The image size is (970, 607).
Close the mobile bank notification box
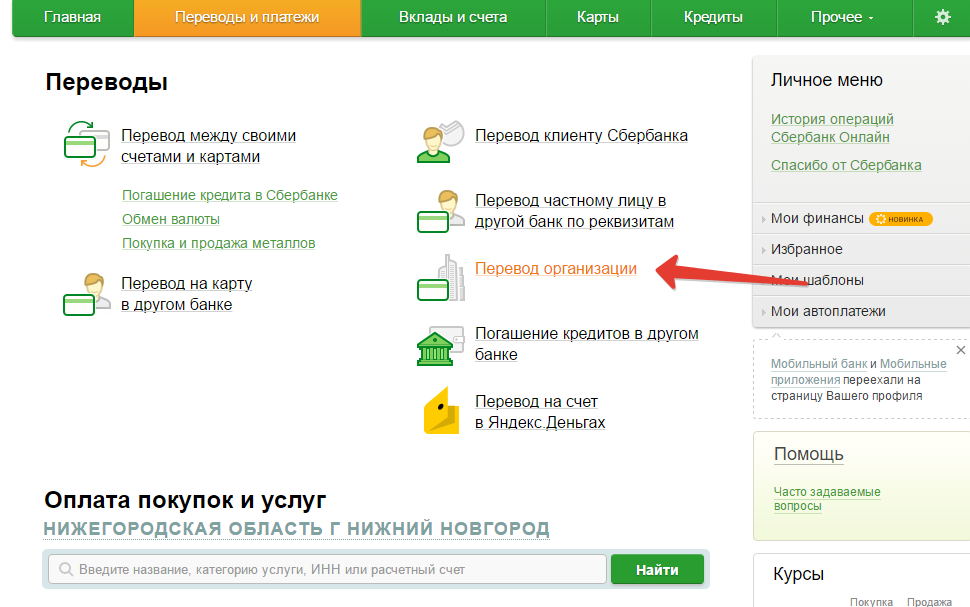pos(961,350)
